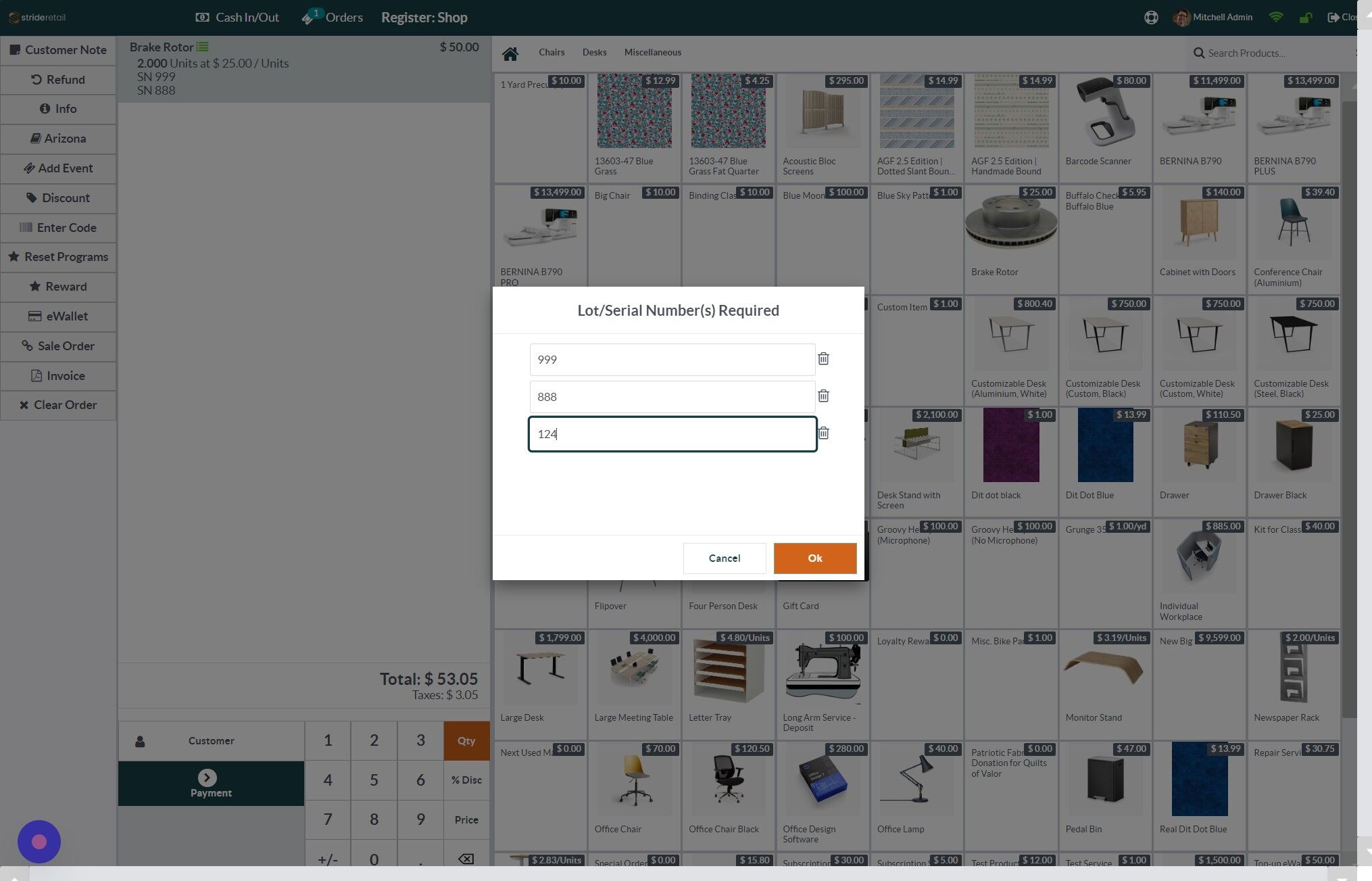Viewport: 1372px width, 881px height.
Task: Remove serial 888 using its trash icon
Action: [x=823, y=396]
